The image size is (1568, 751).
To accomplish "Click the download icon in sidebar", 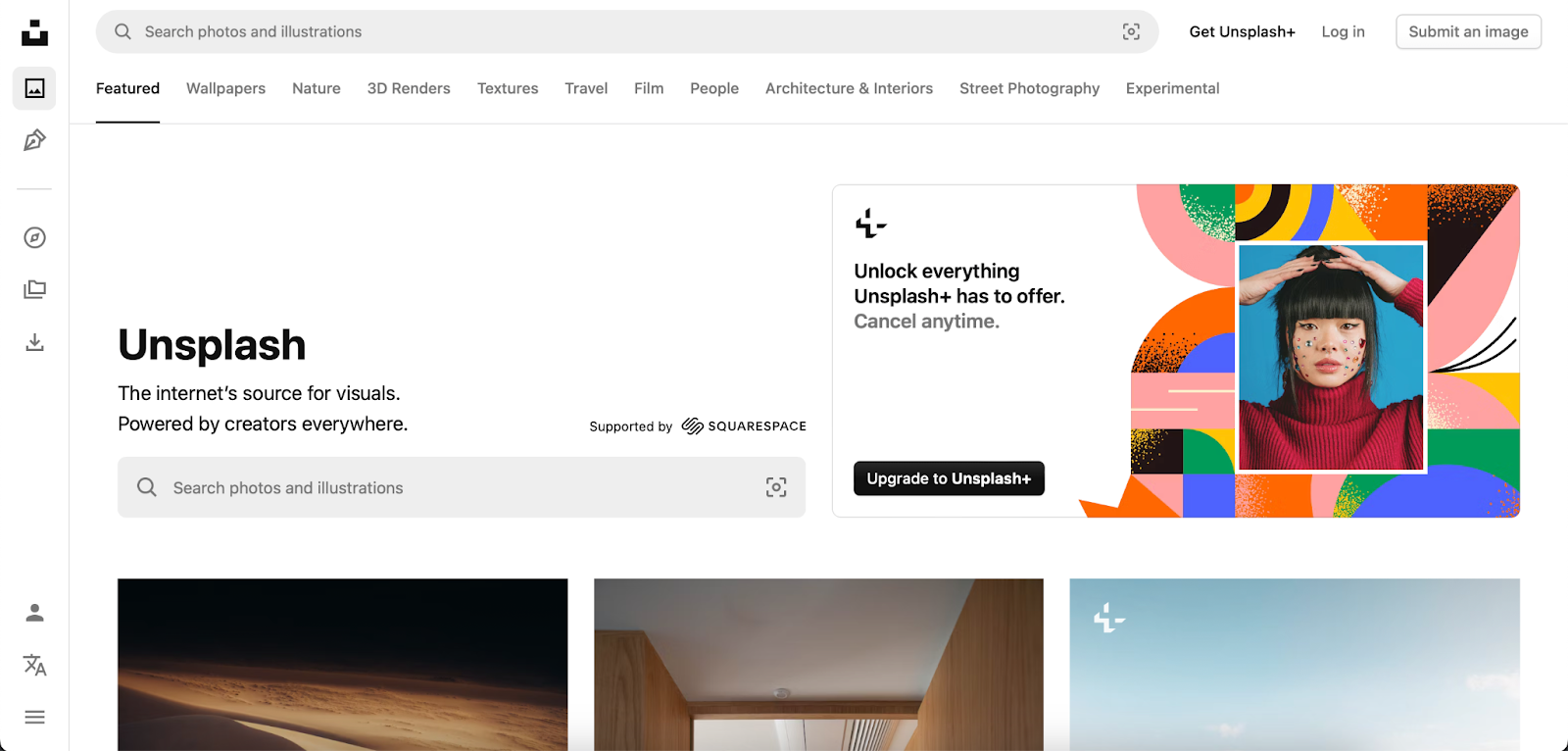I will pyautogui.click(x=34, y=342).
